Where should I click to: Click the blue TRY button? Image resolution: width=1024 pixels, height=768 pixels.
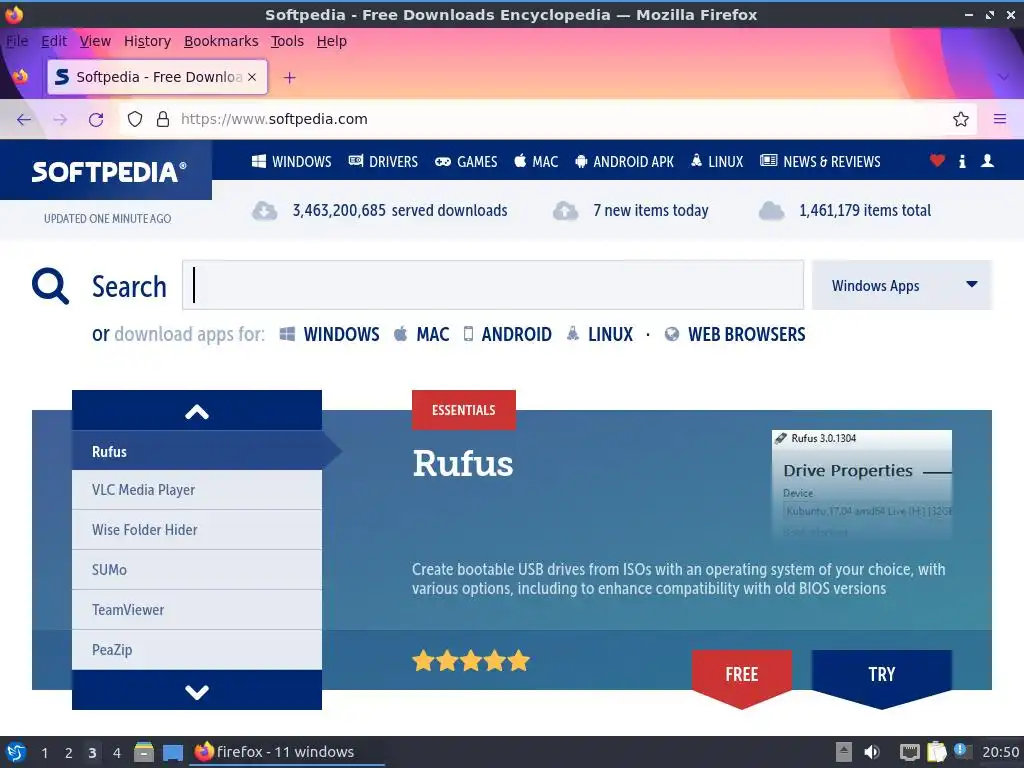coord(882,678)
